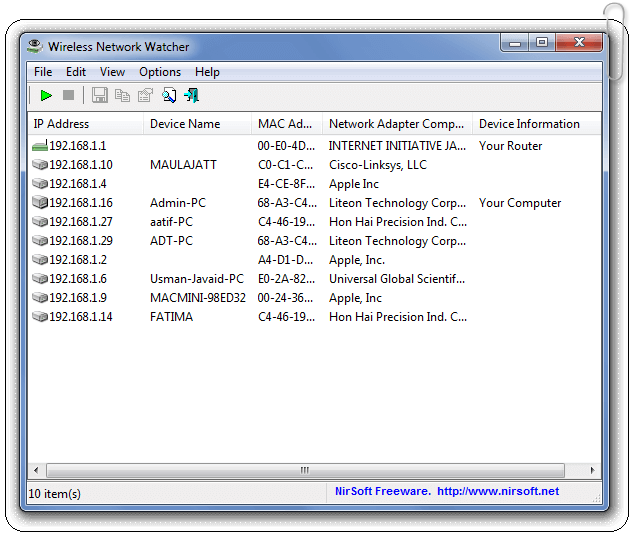Open the properties toolbar icon

[x=146, y=95]
